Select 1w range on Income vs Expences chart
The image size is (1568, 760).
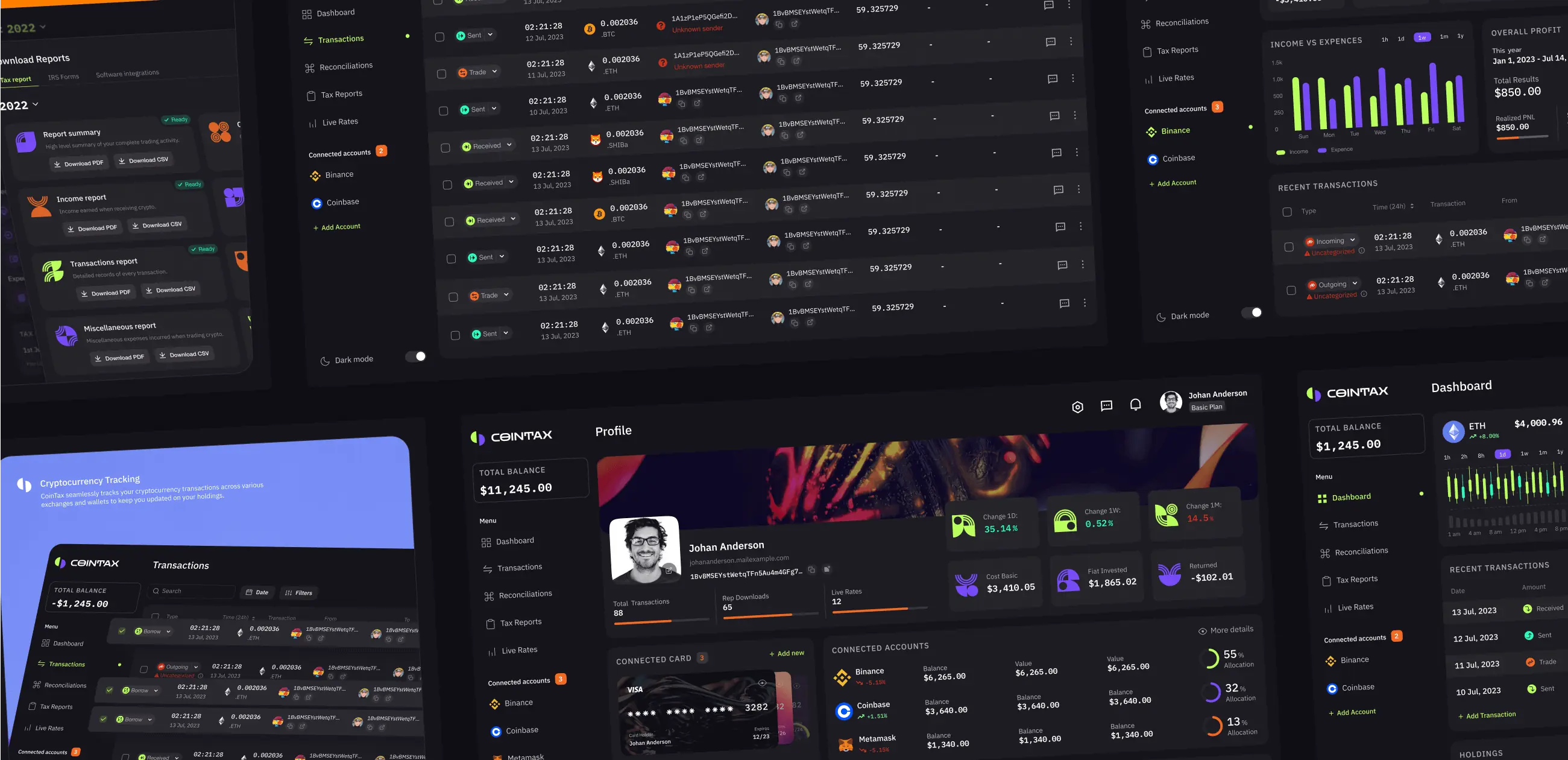(1422, 37)
